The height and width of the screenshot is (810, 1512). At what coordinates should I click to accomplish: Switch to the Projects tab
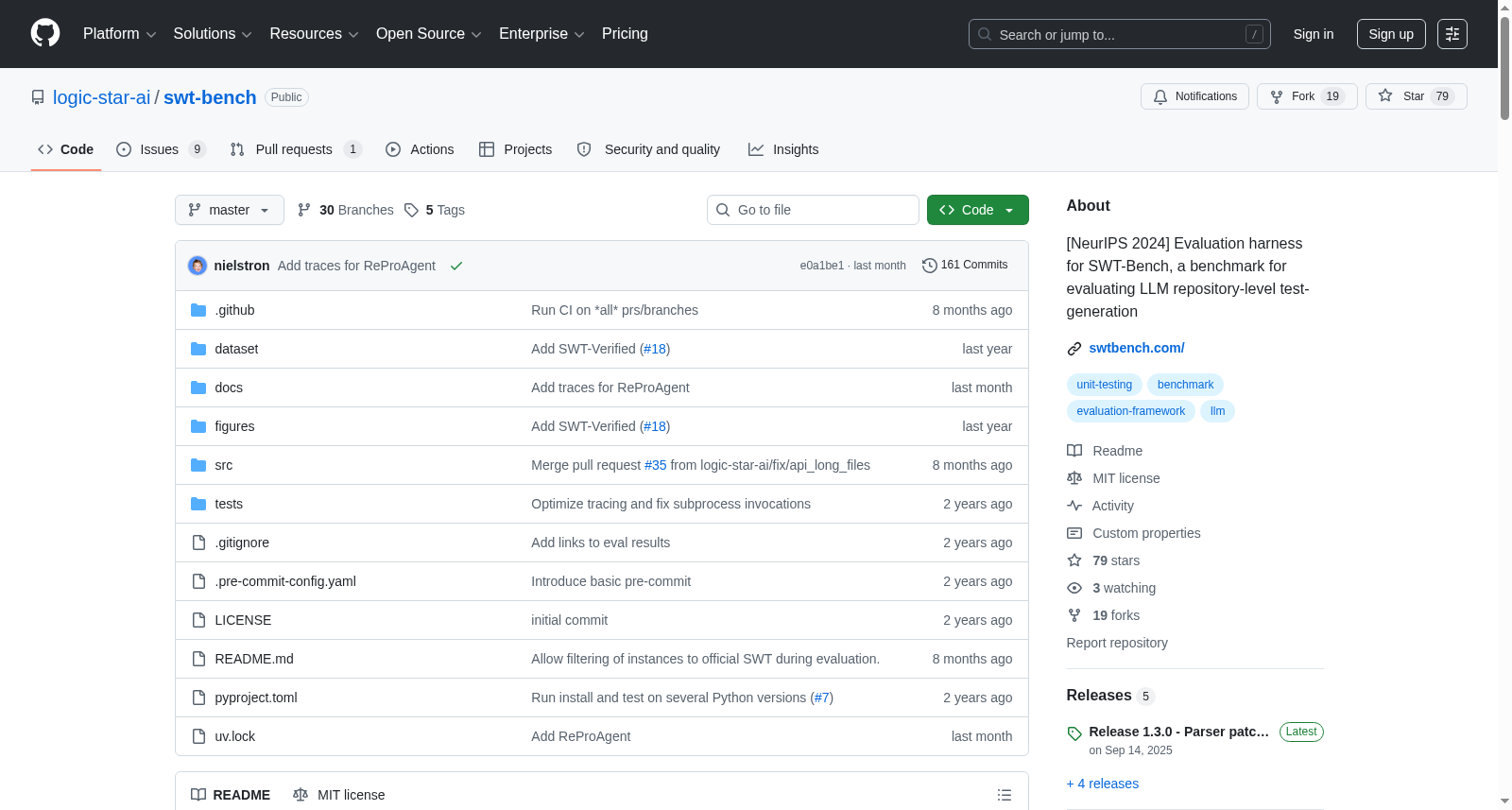[x=516, y=149]
